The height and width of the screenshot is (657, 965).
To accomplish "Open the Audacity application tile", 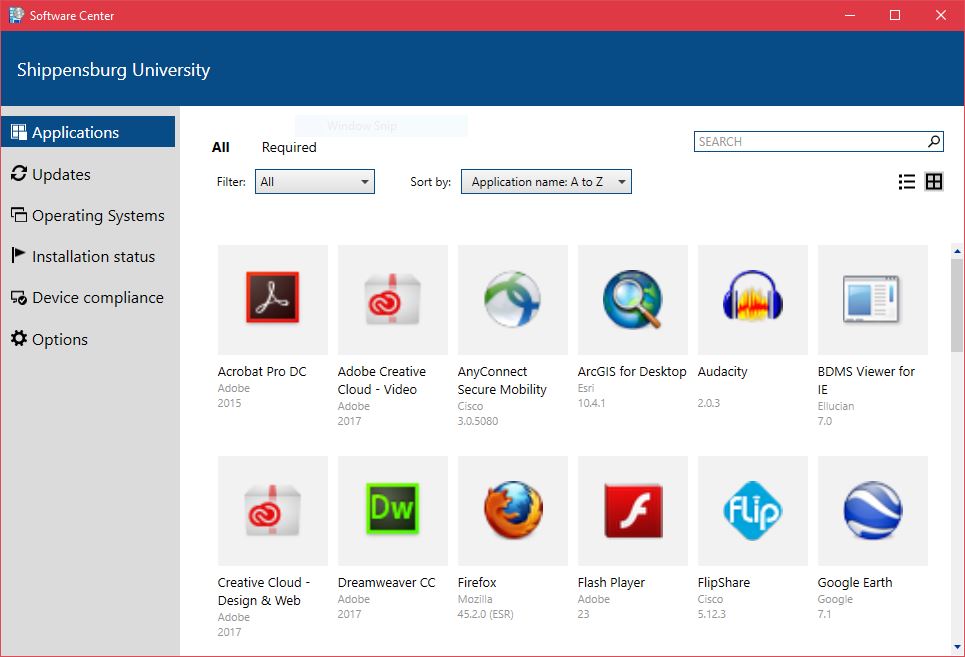I will point(752,300).
